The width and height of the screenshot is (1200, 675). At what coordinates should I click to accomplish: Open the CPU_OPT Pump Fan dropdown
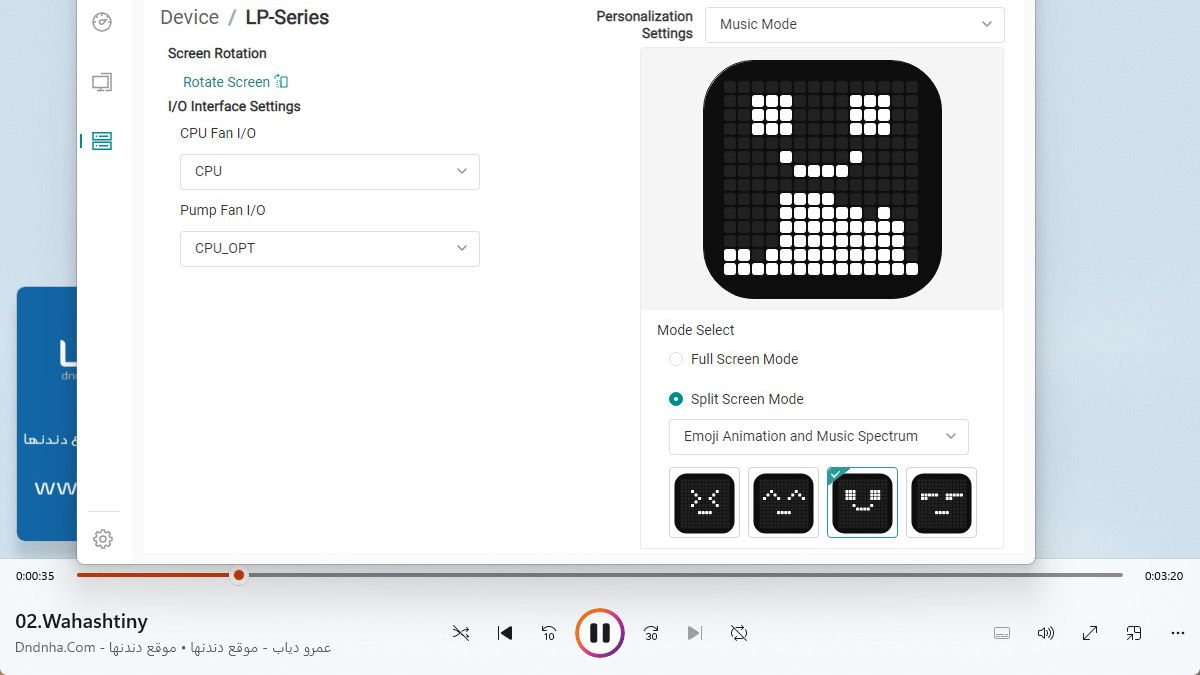(x=330, y=248)
